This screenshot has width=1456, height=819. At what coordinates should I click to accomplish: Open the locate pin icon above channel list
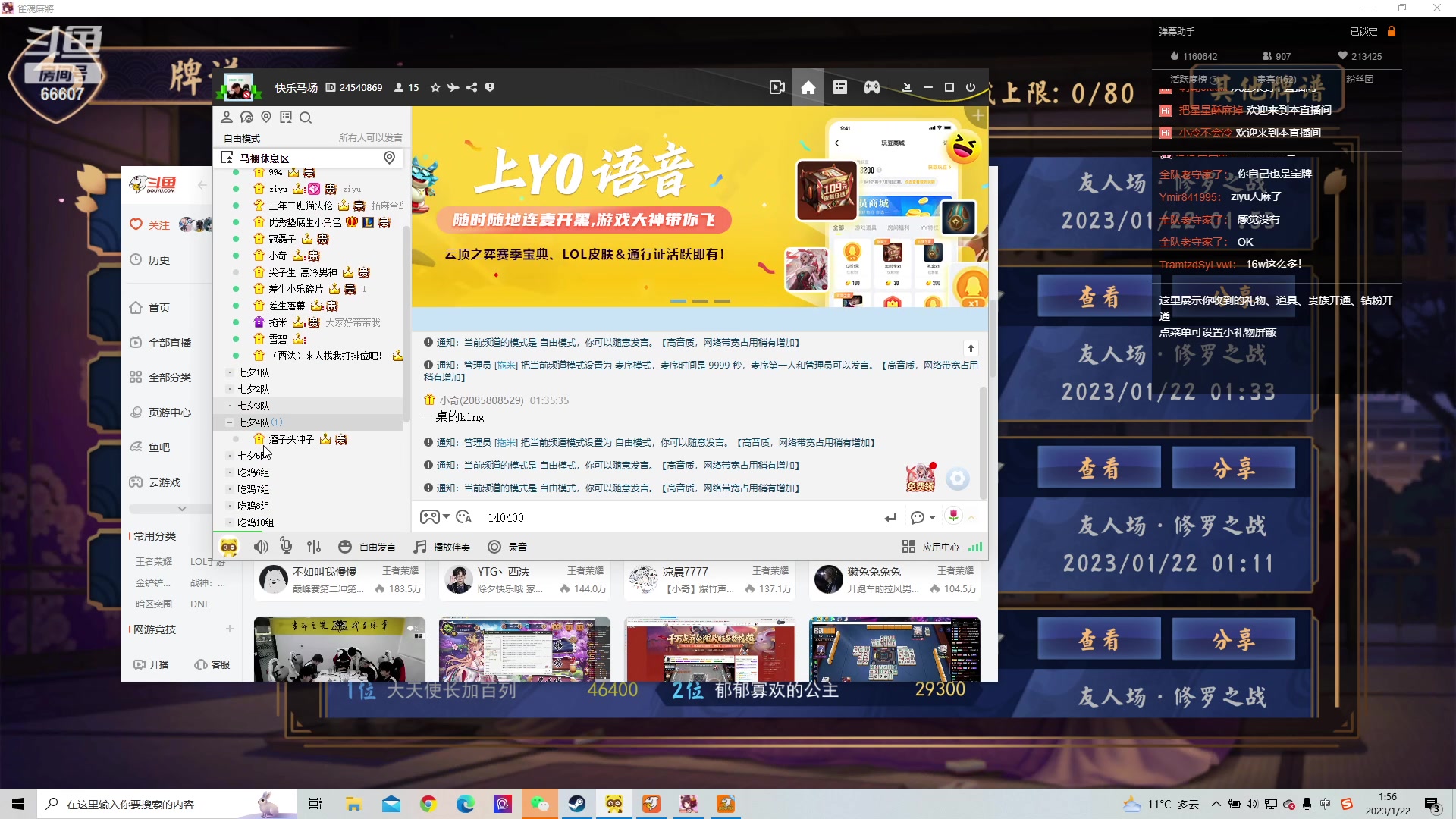click(266, 117)
